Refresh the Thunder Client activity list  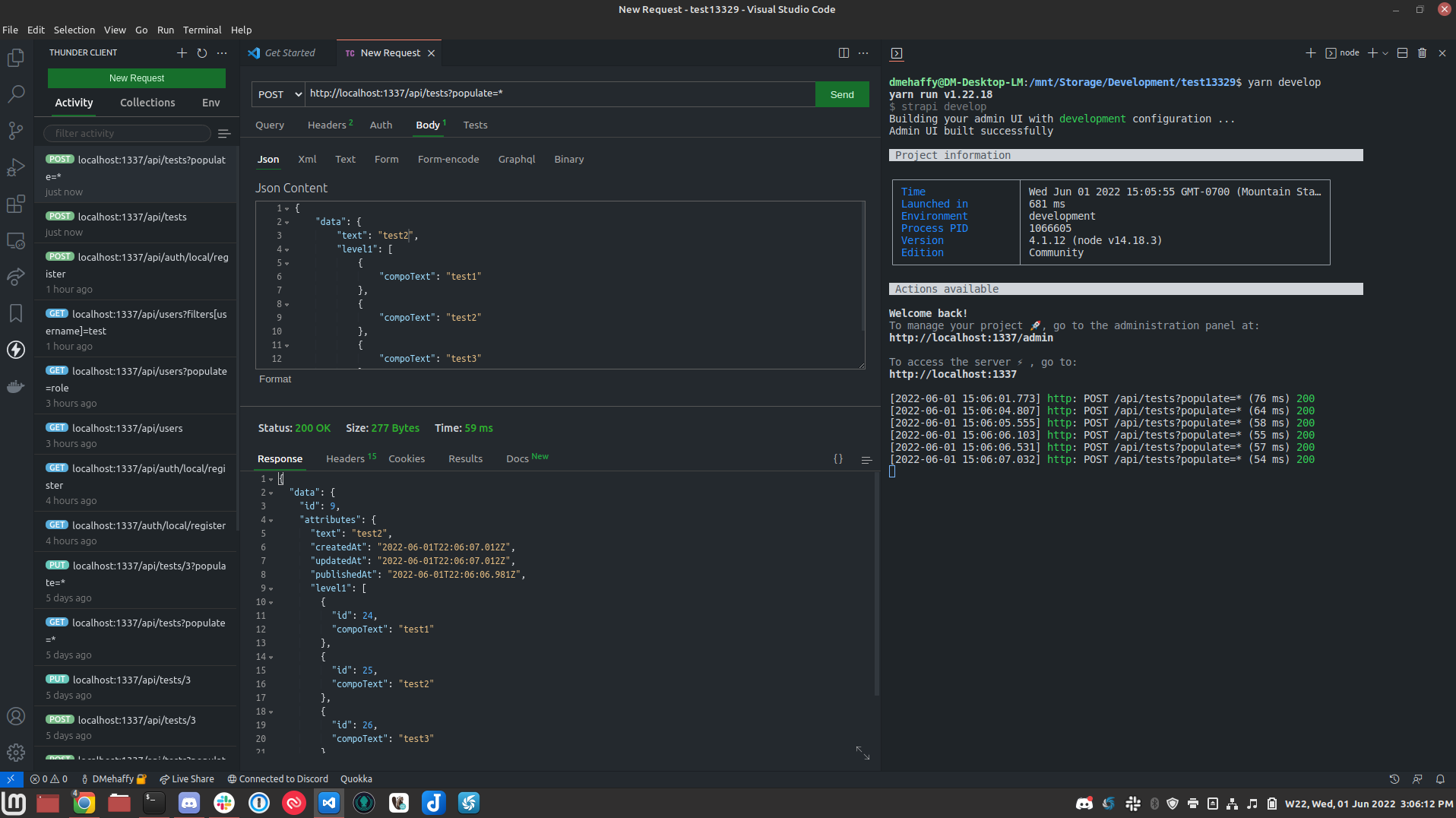pyautogui.click(x=201, y=53)
